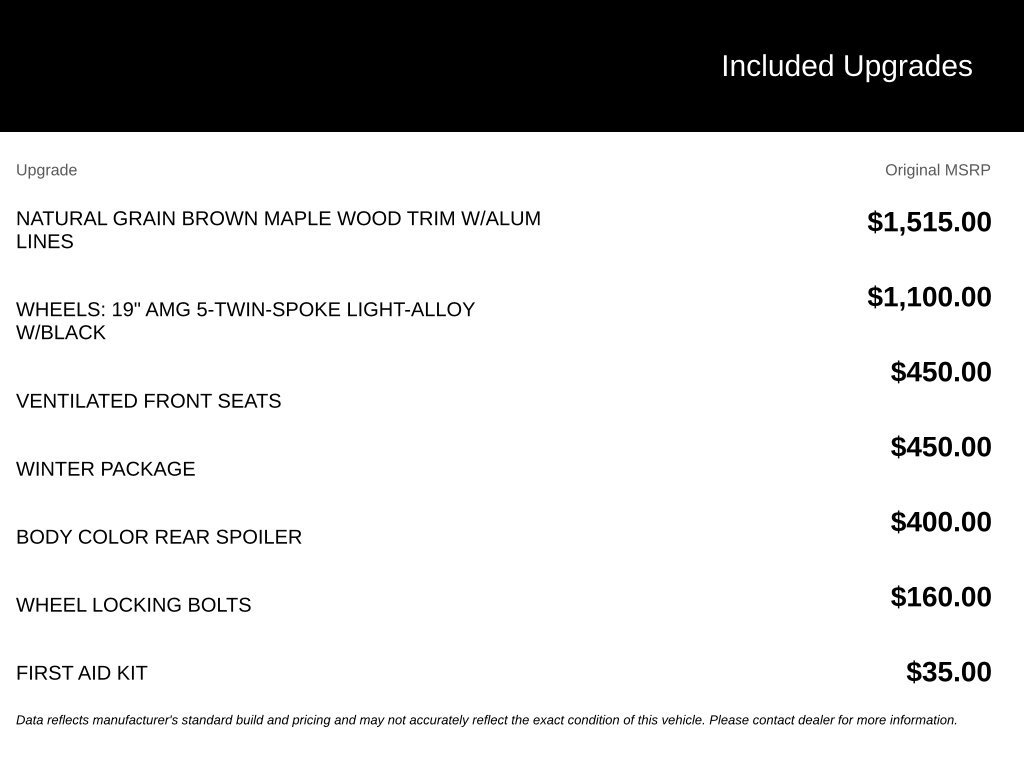Click the Upgrade column header
Image resolution: width=1024 pixels, height=768 pixels.
(46, 170)
